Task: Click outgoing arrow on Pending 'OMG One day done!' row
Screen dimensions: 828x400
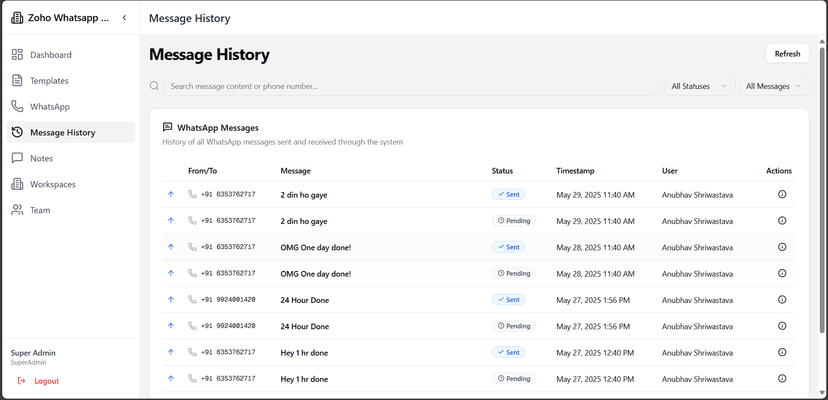Action: tap(171, 273)
